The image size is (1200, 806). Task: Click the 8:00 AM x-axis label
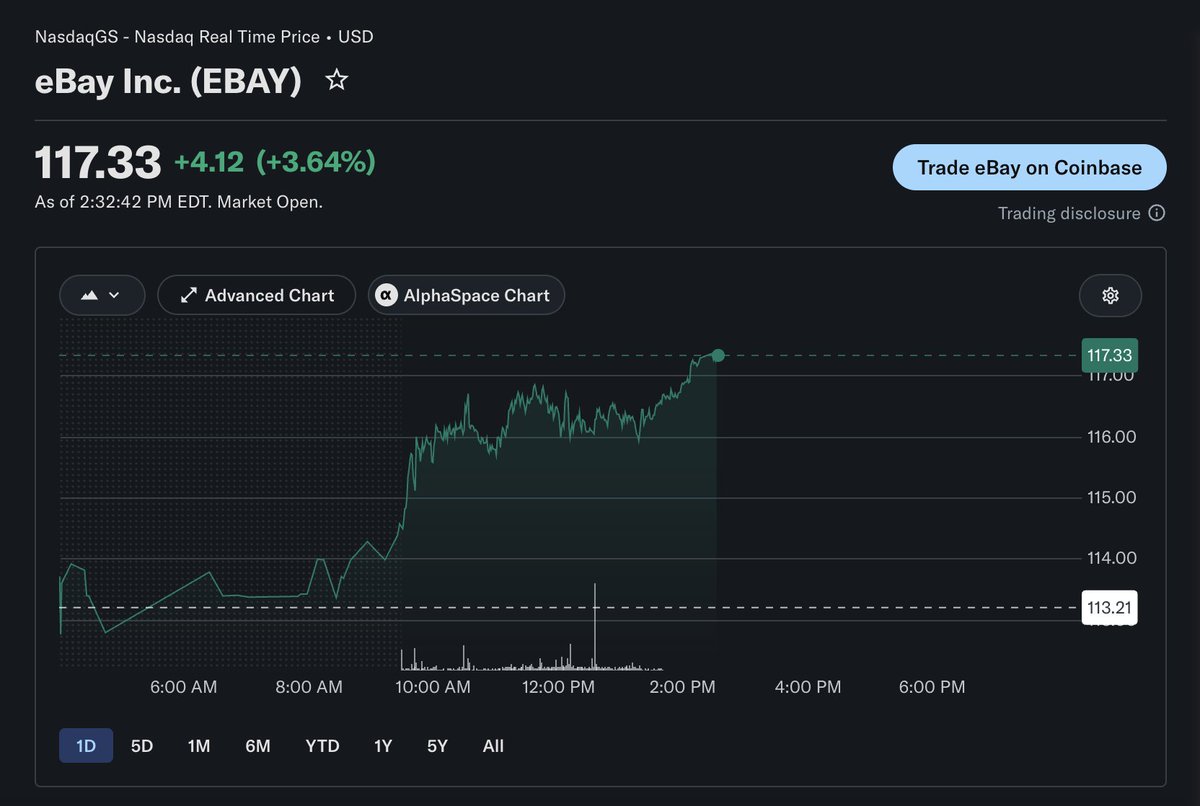pos(309,687)
